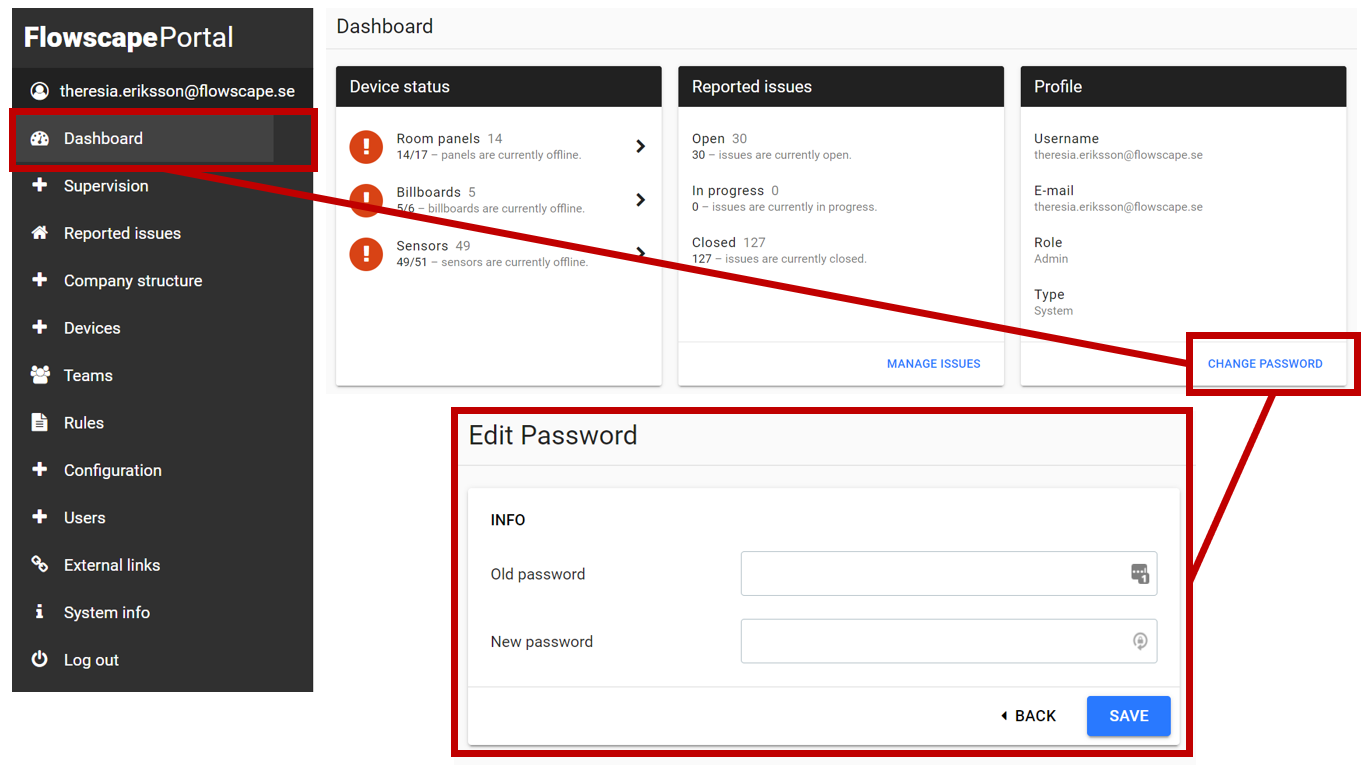Click the Rules document icon
1366x772 pixels.
coord(40,422)
